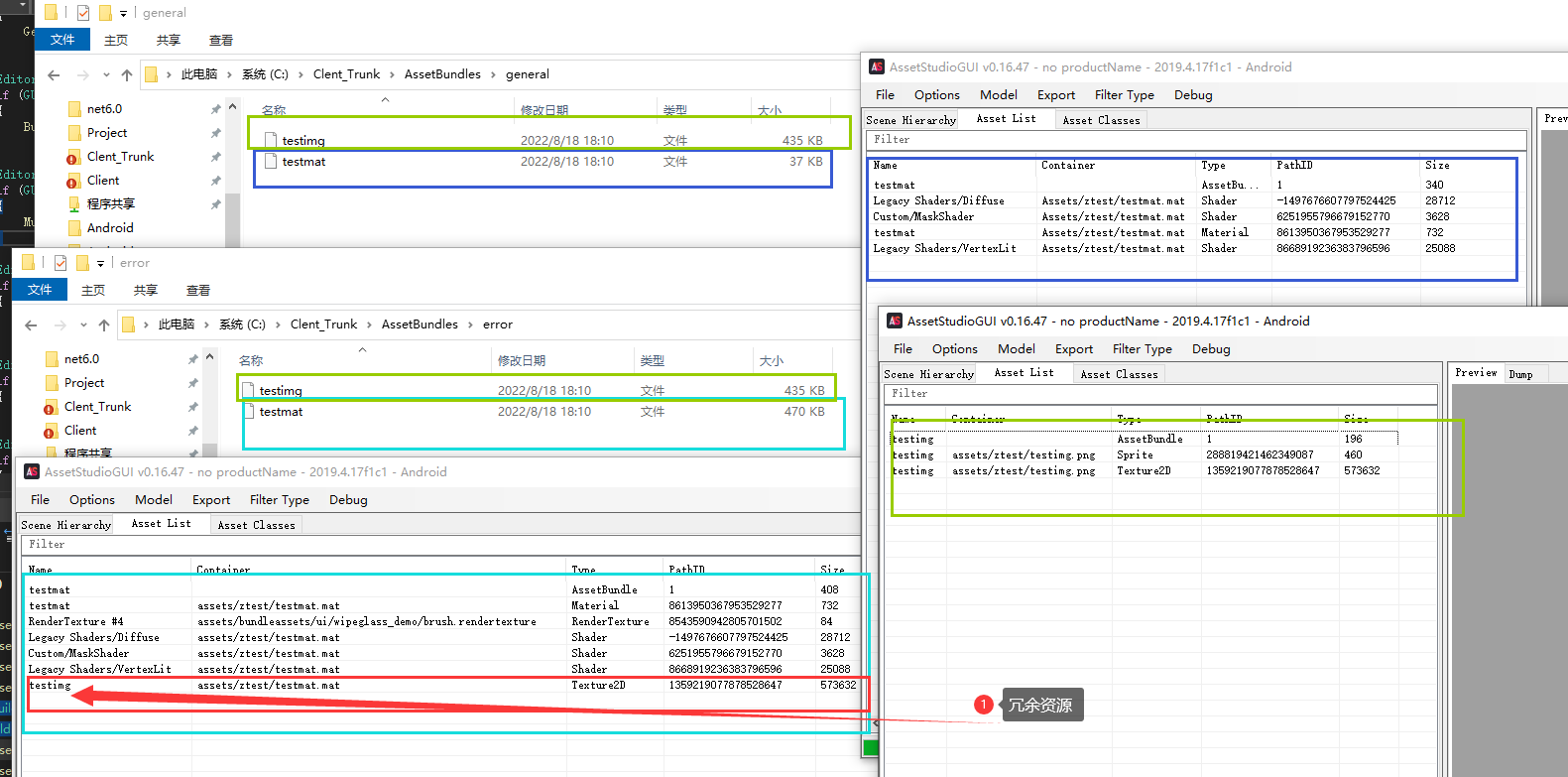Open the 查看 tab in the general window
1568x777 pixels.
[x=220, y=41]
